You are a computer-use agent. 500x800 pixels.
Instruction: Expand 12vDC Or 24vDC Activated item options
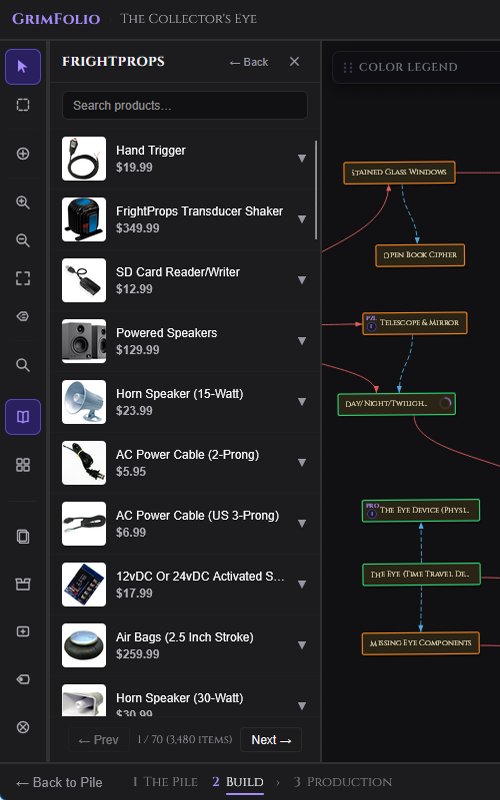click(302, 584)
